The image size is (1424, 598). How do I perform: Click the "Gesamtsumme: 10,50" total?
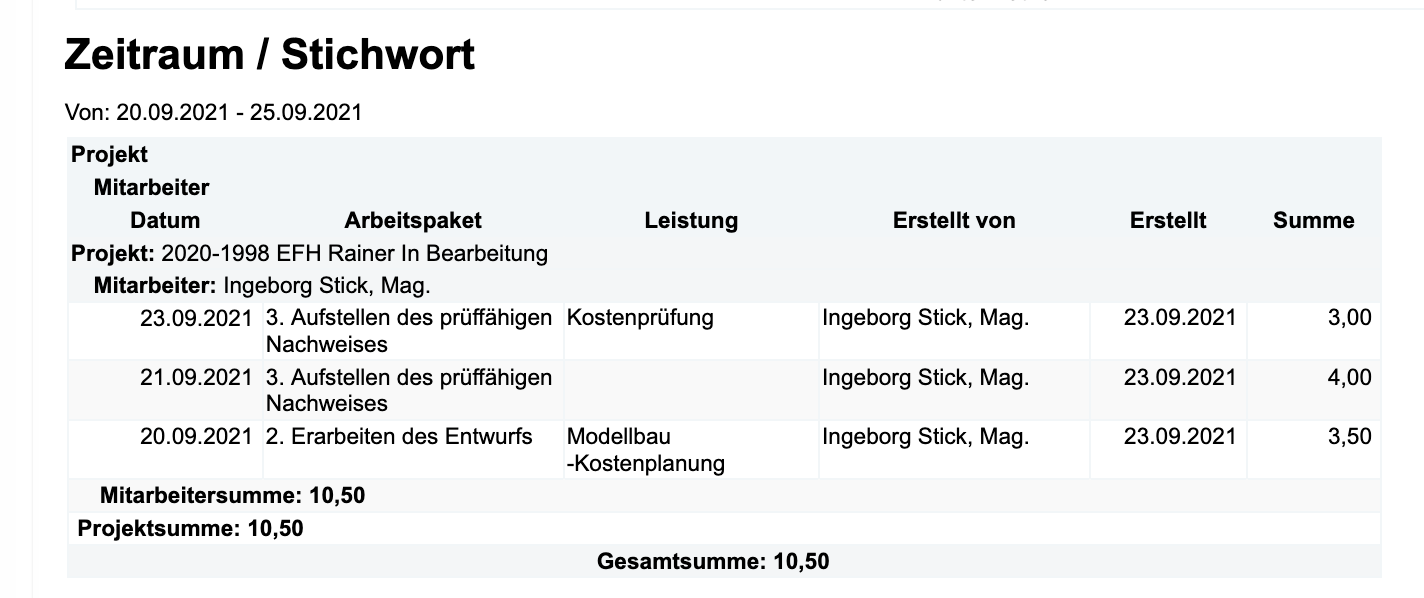(x=713, y=561)
